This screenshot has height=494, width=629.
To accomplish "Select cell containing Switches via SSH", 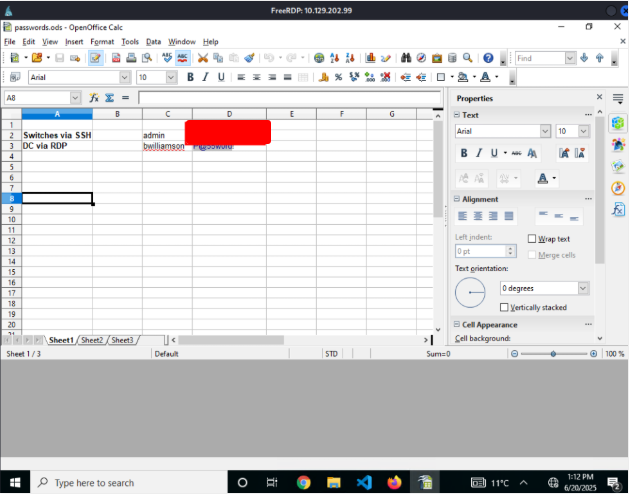I will (57, 135).
